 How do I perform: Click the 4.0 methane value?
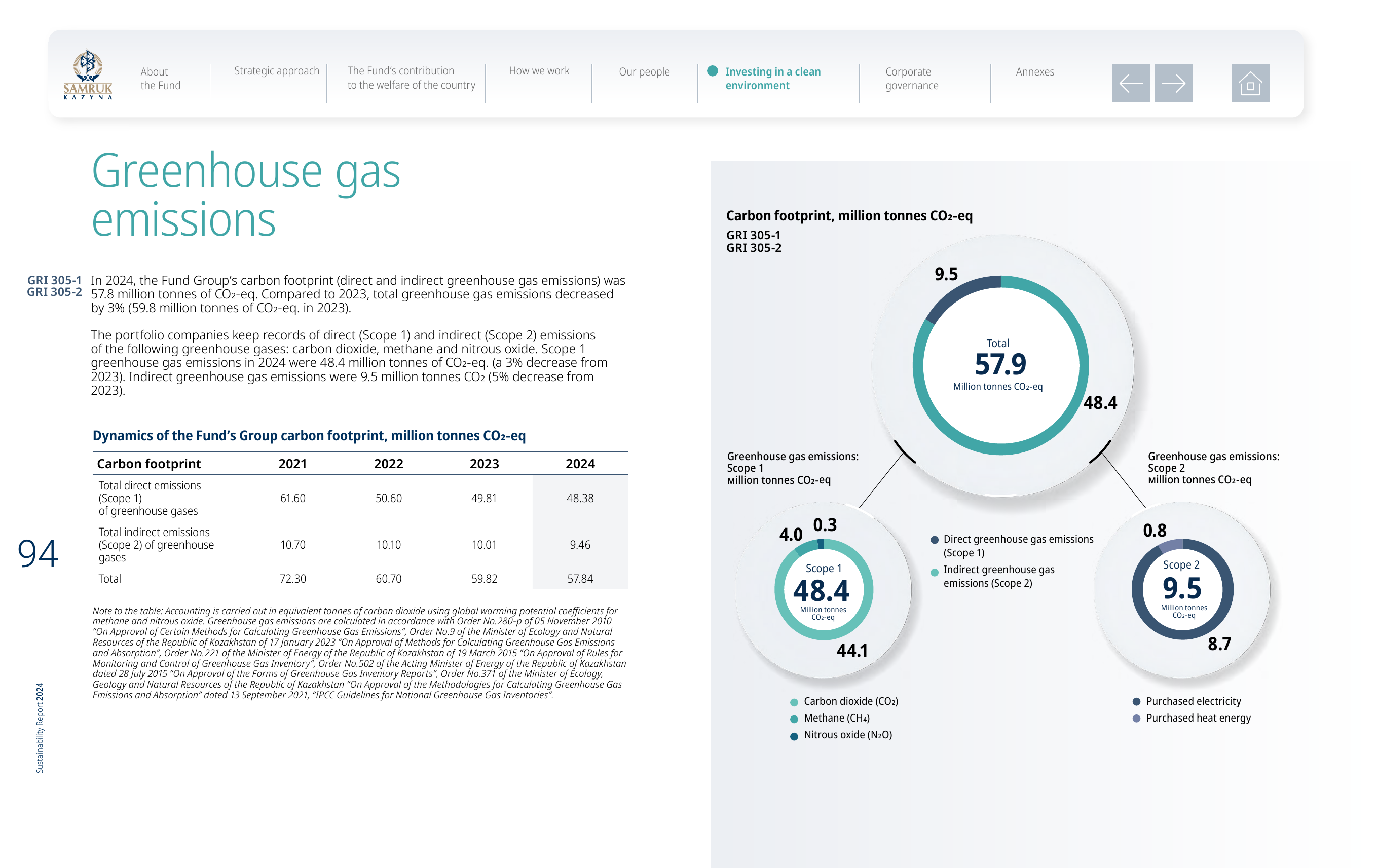coord(791,535)
